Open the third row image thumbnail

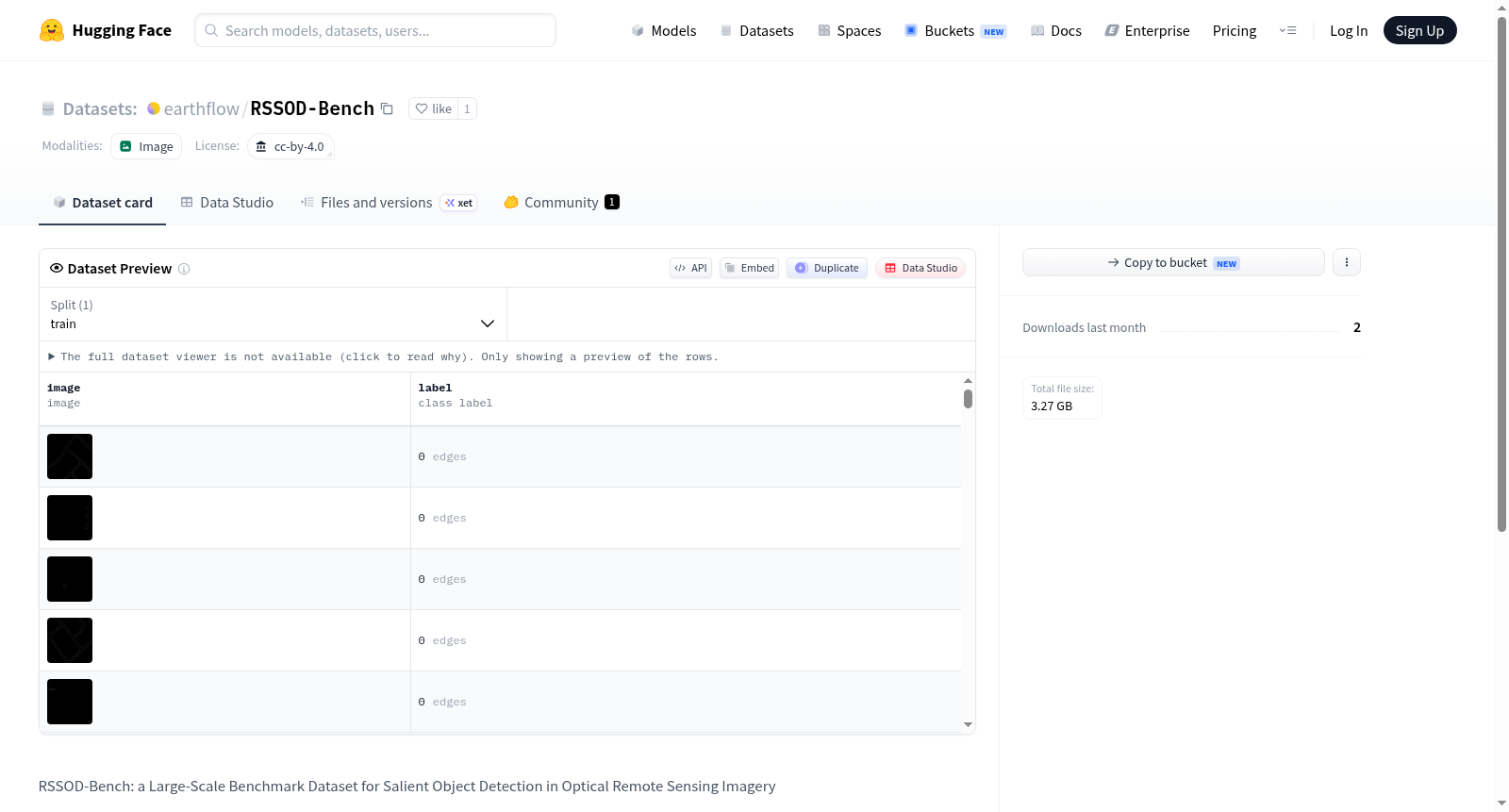pyautogui.click(x=70, y=579)
